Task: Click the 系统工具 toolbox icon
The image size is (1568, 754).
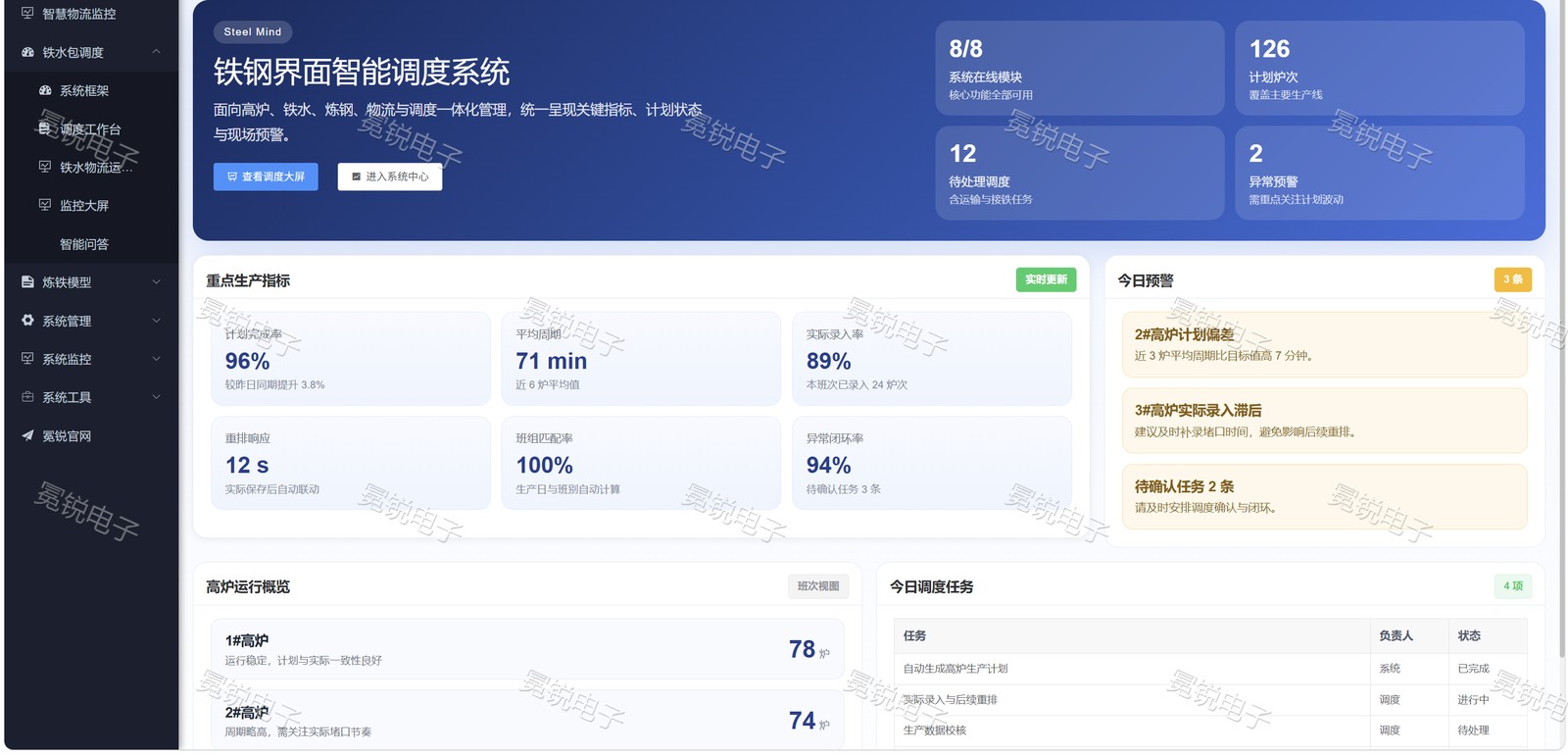Action: tap(27, 397)
